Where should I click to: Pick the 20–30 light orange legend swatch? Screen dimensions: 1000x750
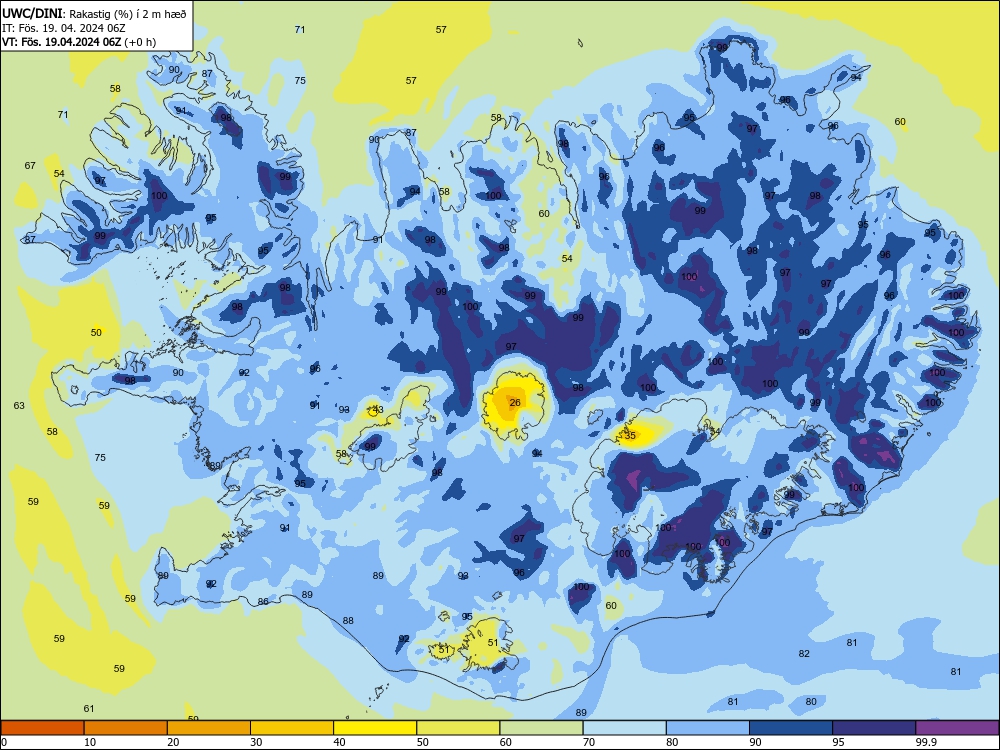(x=209, y=728)
